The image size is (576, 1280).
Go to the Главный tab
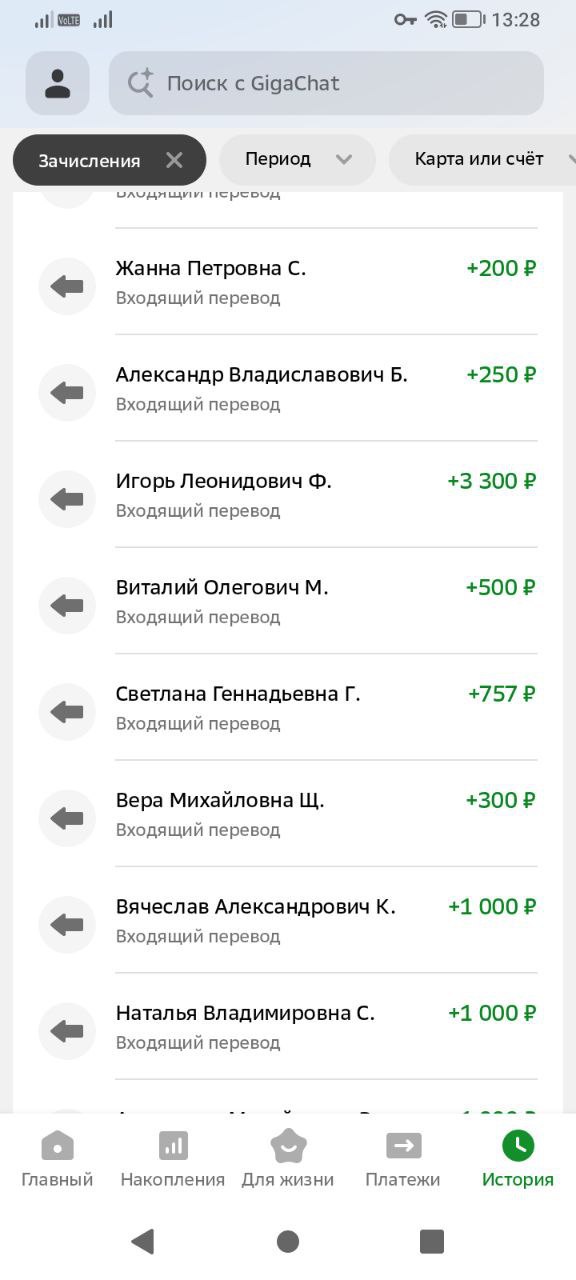tap(57, 1160)
